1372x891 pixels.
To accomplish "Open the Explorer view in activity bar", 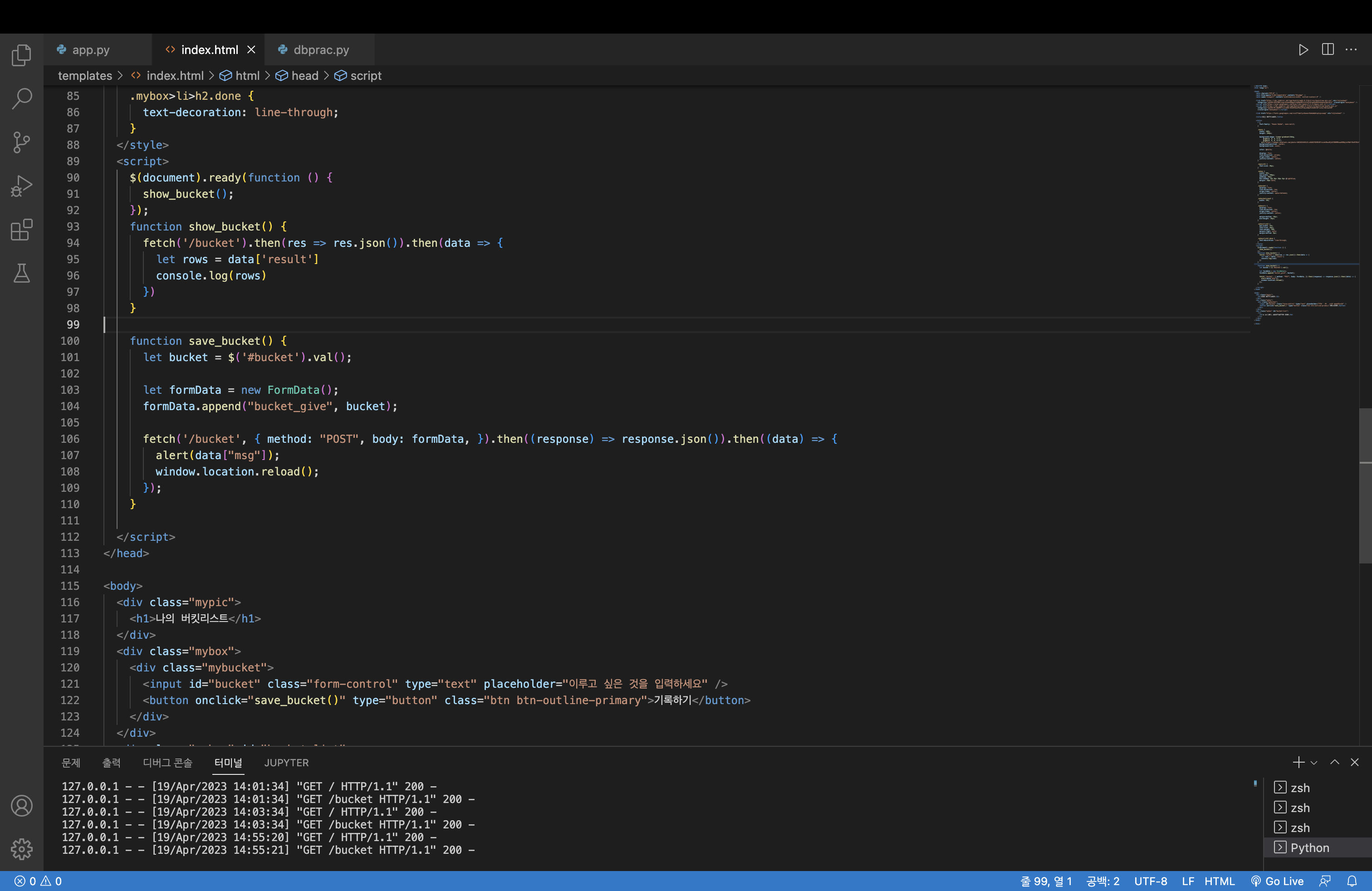I will 22,55.
